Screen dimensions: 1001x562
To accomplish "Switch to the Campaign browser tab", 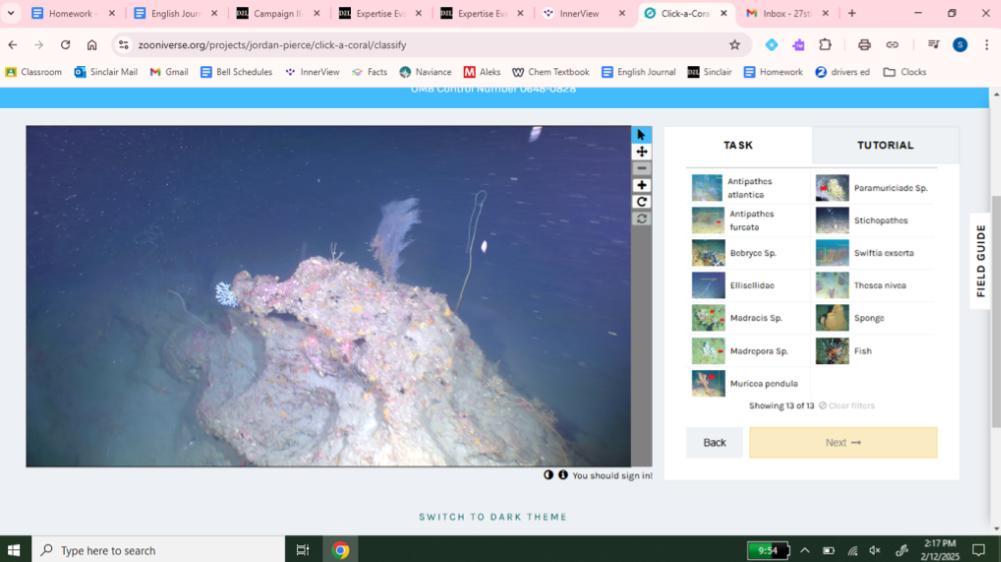I will [278, 13].
